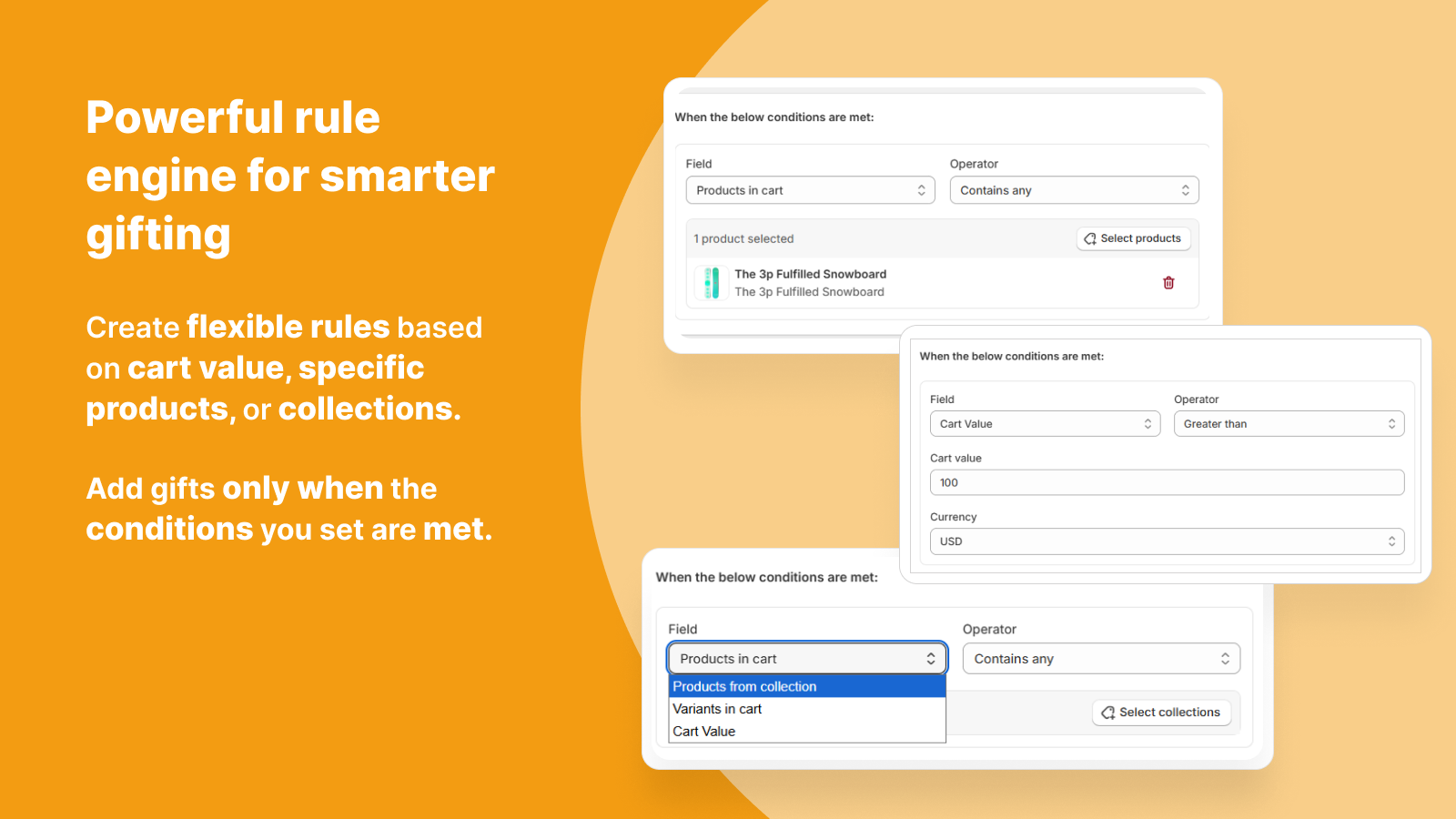Image resolution: width=1456 pixels, height=819 pixels.
Task: Delete The 3p Fulfilled Snowboard product
Action: (1168, 283)
